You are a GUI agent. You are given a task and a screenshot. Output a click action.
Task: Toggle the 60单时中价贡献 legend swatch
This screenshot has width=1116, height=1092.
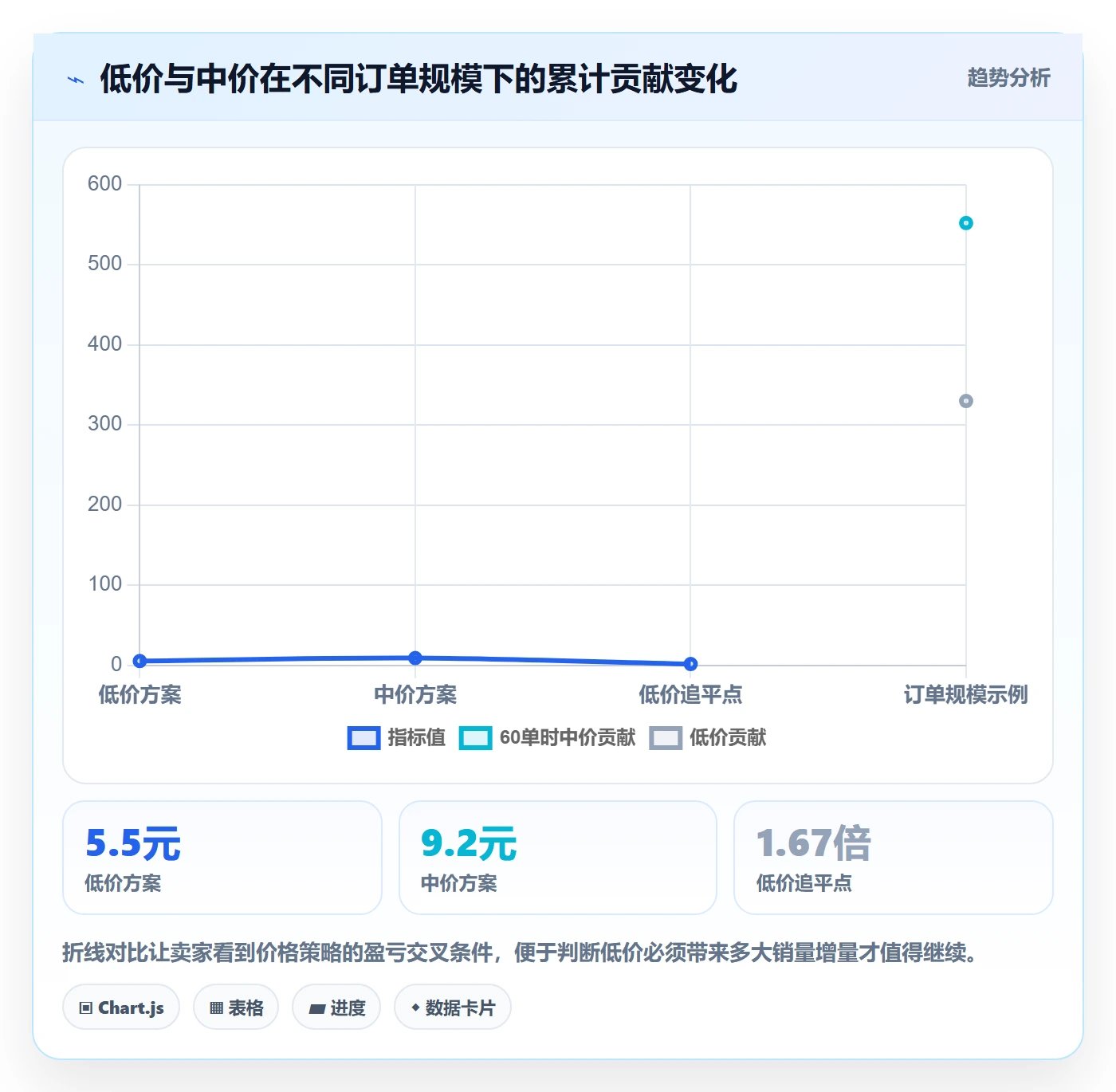pyautogui.click(x=475, y=738)
